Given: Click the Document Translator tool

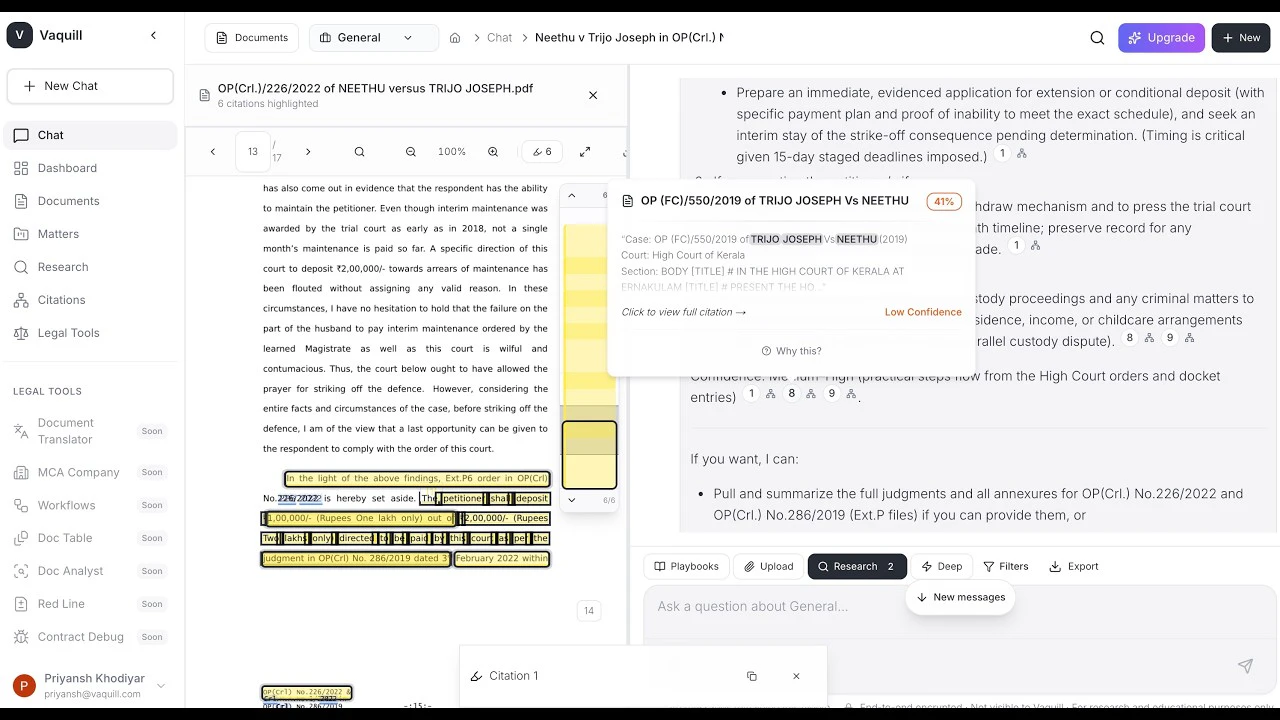Looking at the screenshot, I should tap(90, 431).
